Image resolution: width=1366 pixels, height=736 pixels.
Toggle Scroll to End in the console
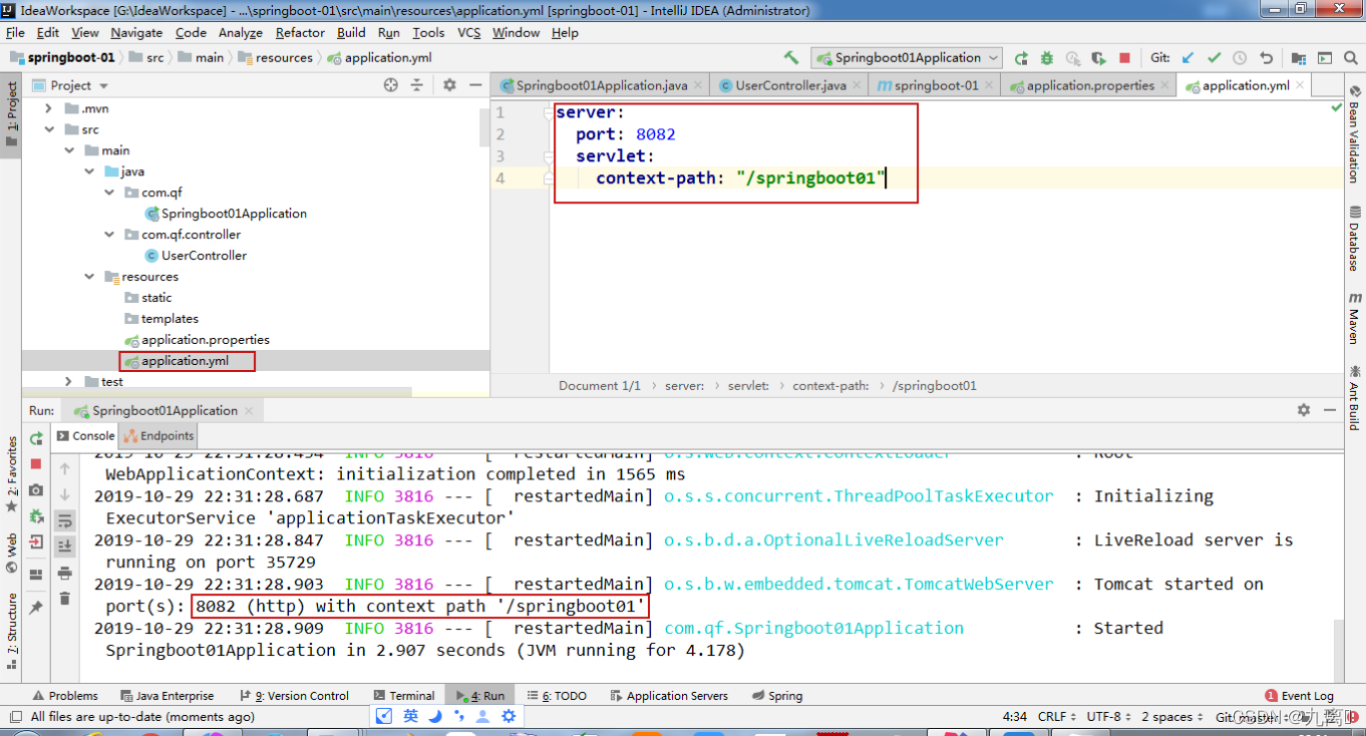pos(64,546)
